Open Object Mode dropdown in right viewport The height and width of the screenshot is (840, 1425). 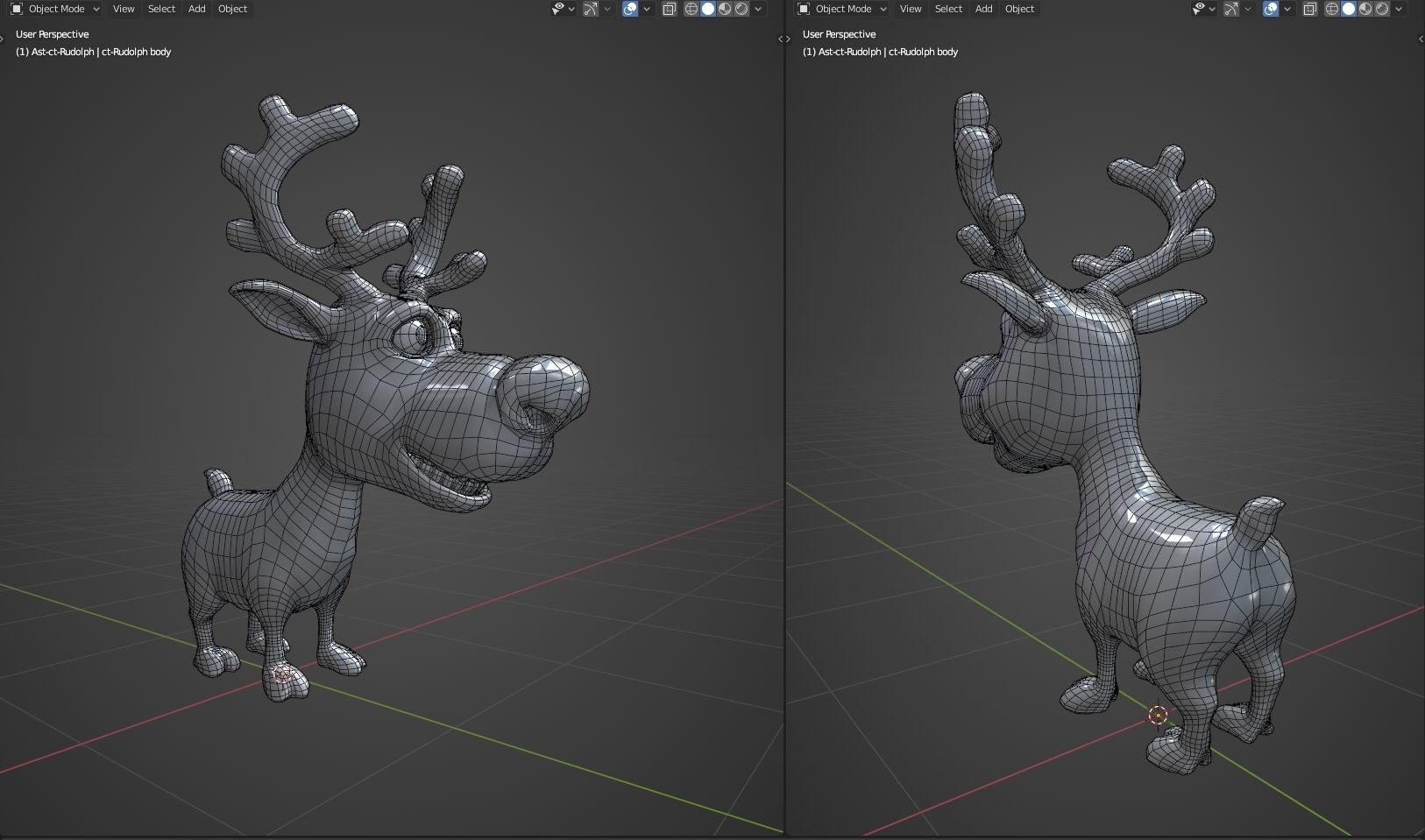pyautogui.click(x=843, y=9)
